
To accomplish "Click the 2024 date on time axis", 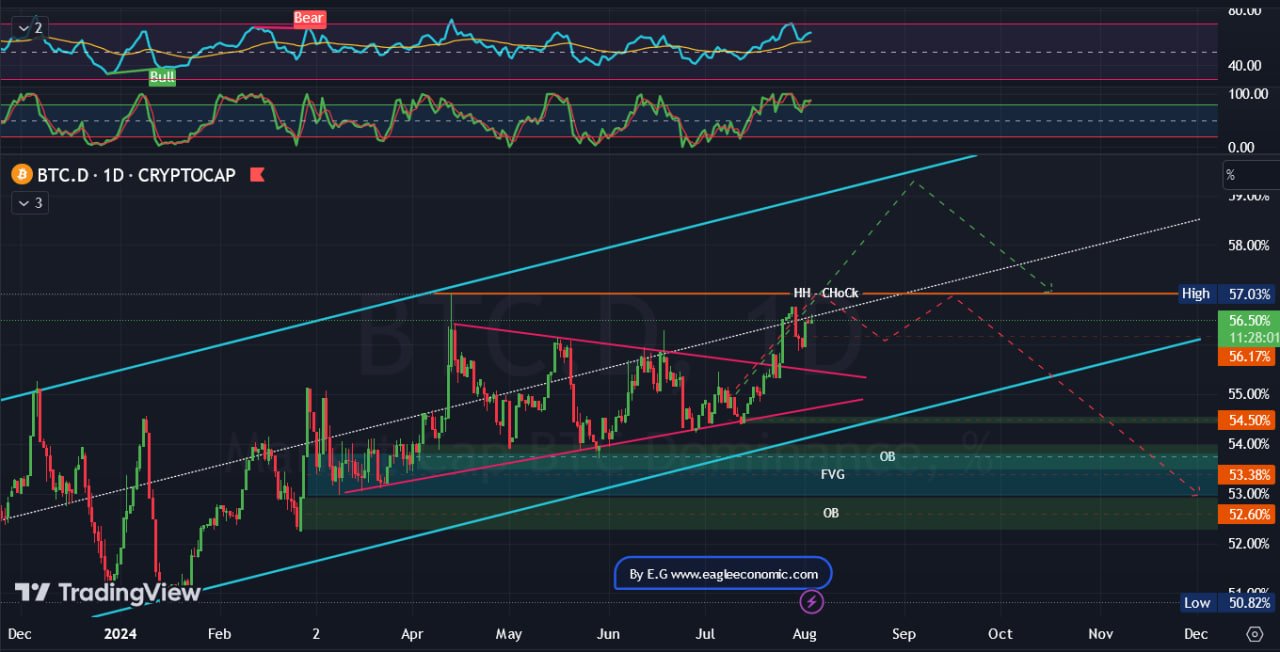I will point(120,634).
